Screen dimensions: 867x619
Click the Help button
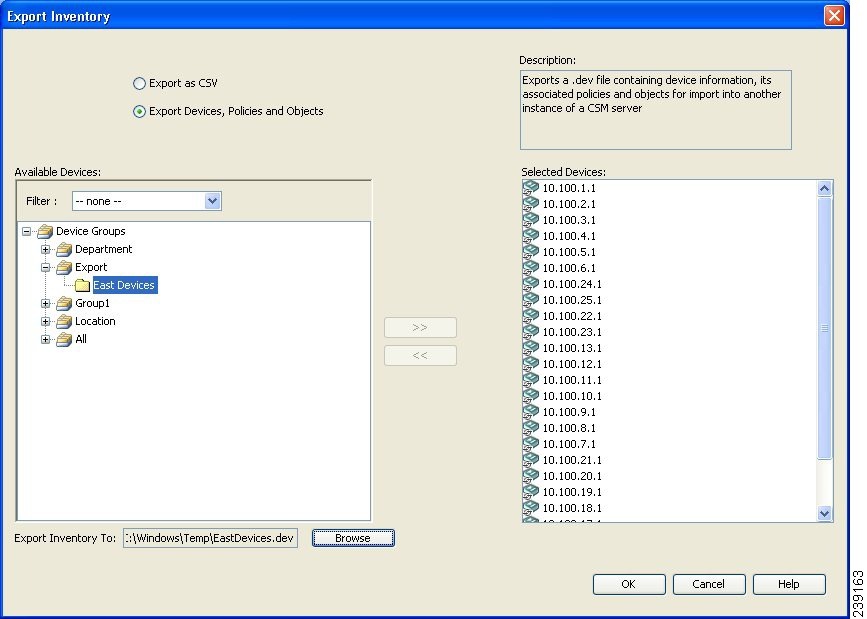[789, 584]
